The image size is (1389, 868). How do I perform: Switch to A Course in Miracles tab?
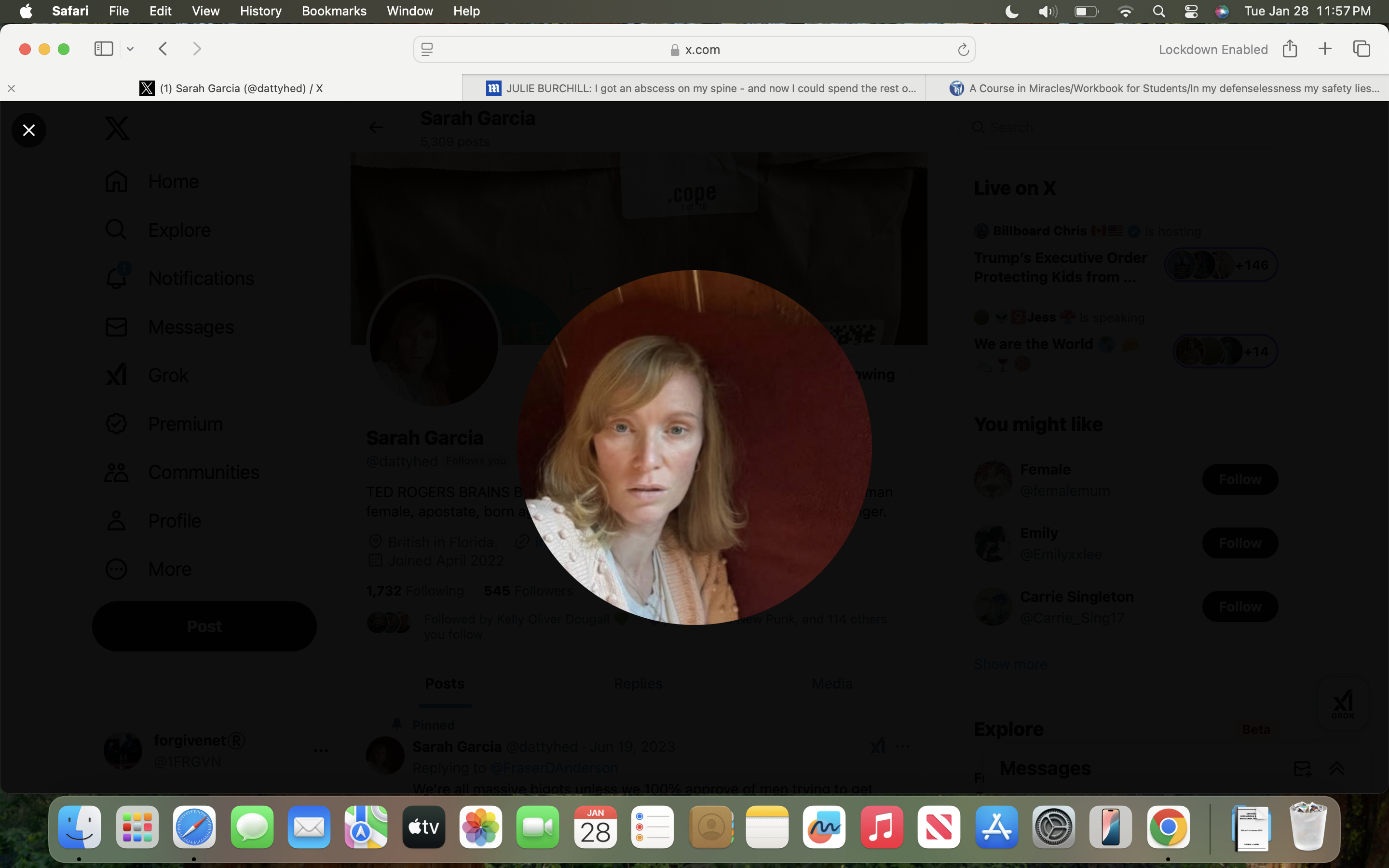1157,88
